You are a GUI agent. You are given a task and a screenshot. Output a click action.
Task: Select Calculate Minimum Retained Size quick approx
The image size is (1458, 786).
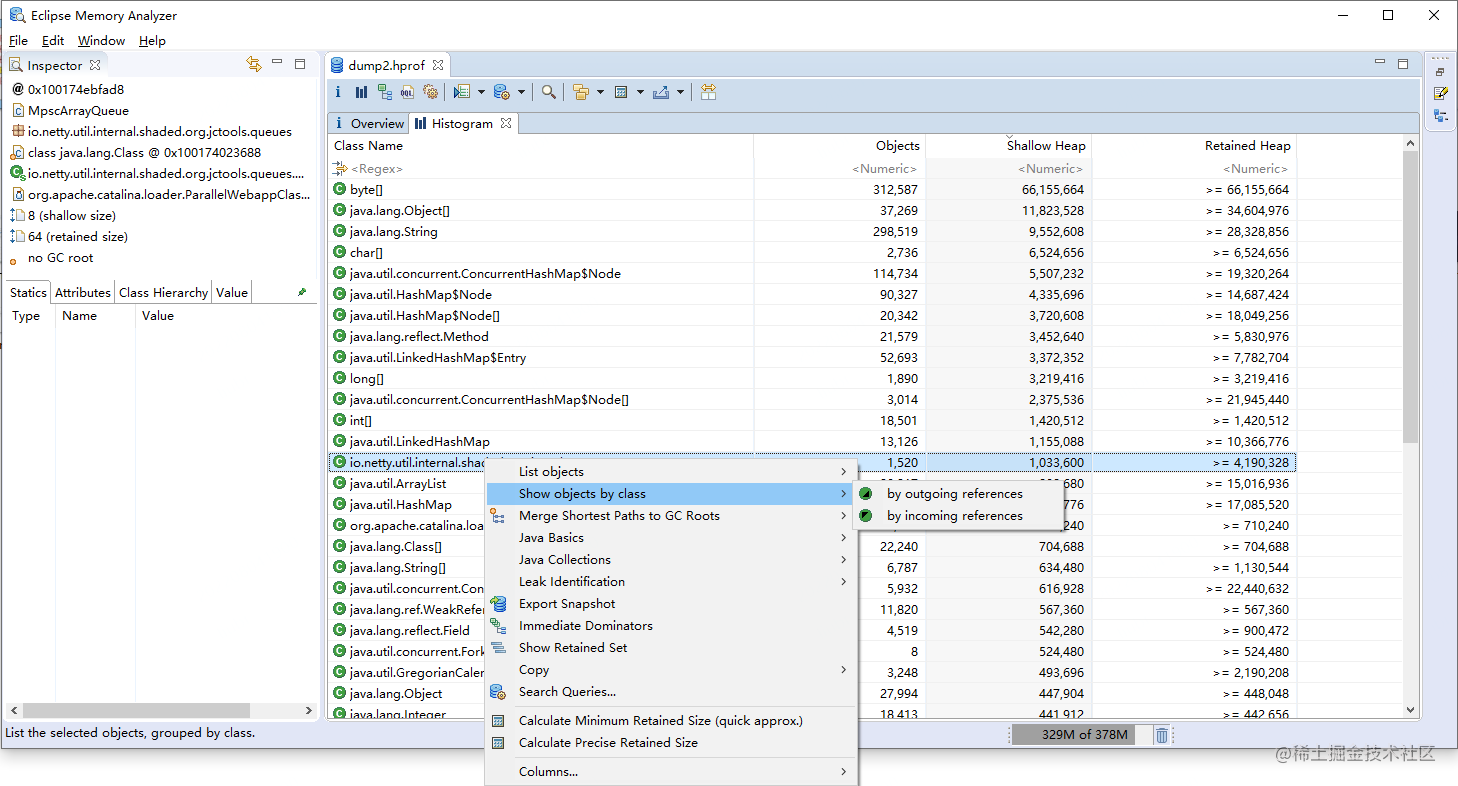pyautogui.click(x=670, y=721)
